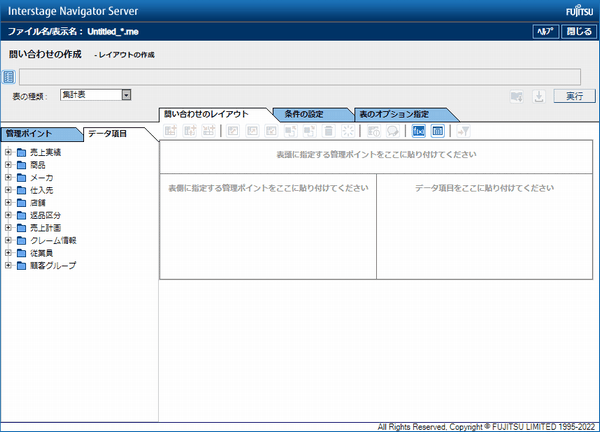Click the データ項目 paste area in layout
The image size is (600, 432).
(484, 227)
